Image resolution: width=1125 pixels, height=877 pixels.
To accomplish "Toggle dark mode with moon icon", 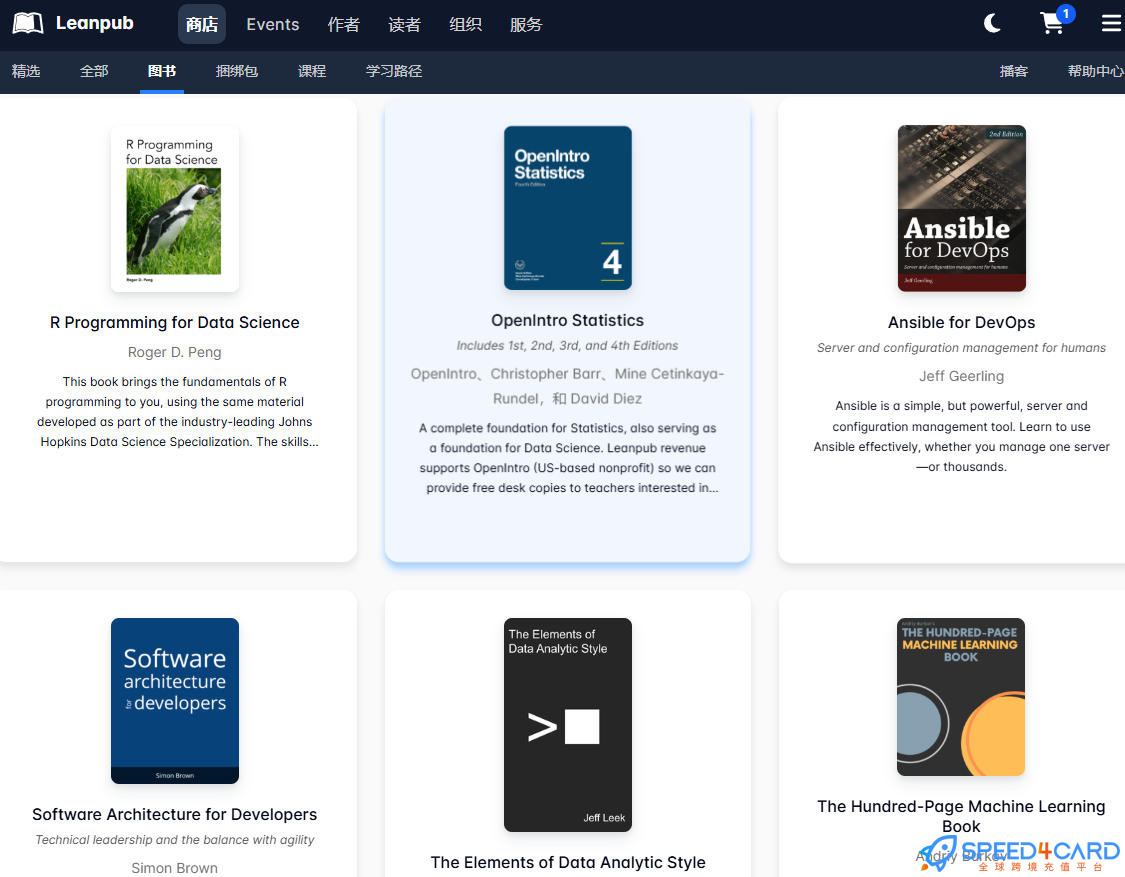I will coord(992,24).
